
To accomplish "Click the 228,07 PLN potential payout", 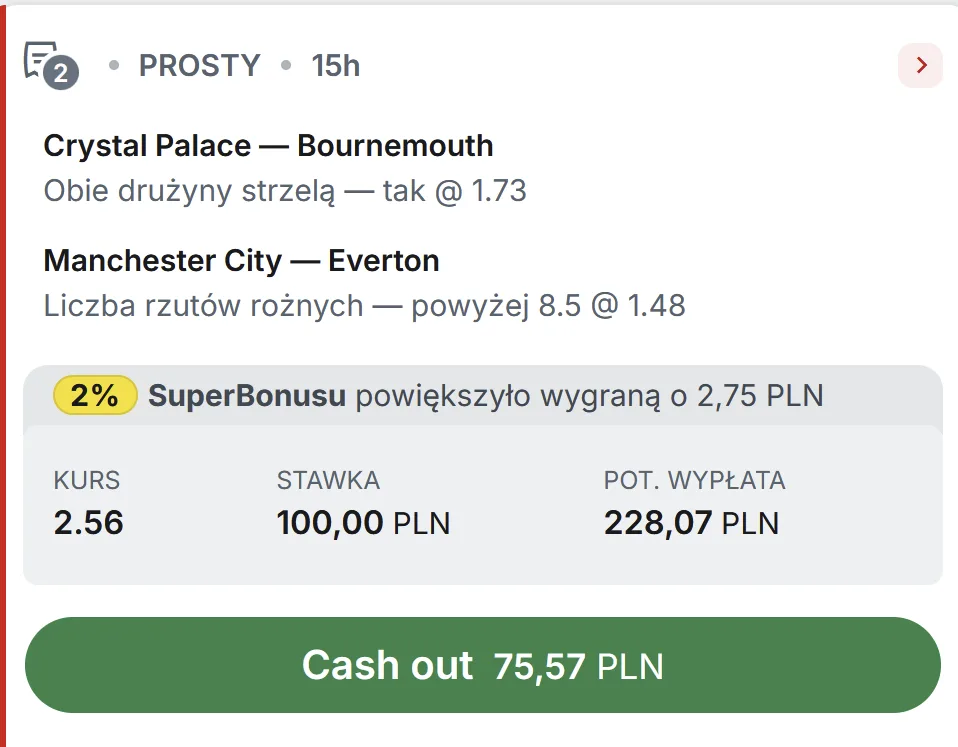I will [x=690, y=522].
